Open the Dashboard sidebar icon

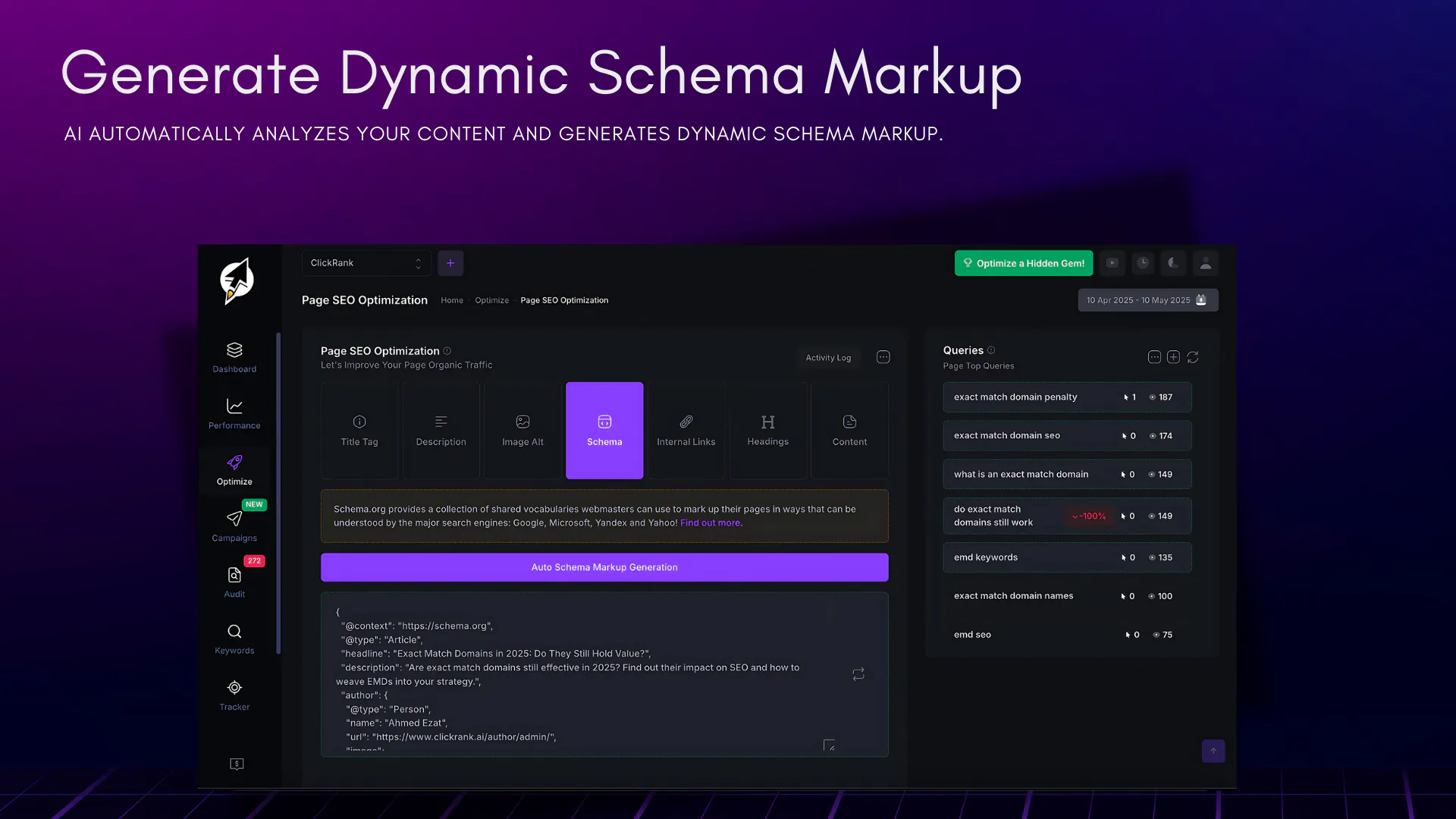coord(234,357)
